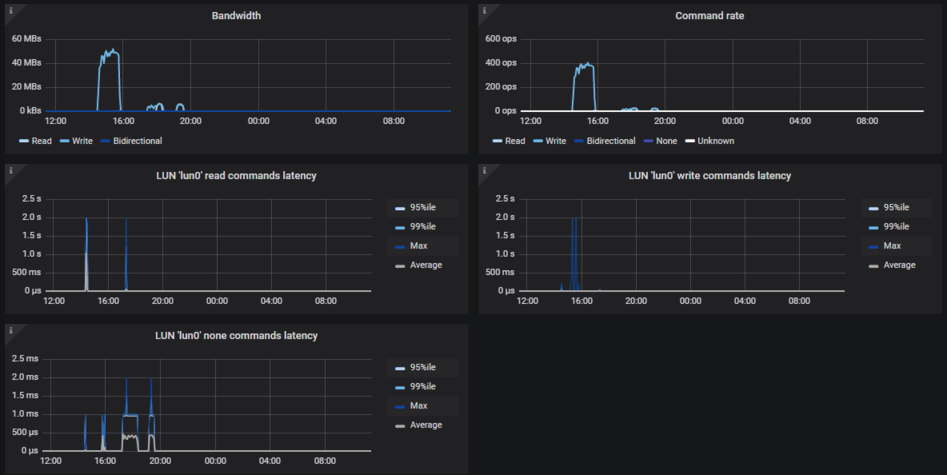
Task: Click the peak in the Bandwidth graph
Action: click(113, 50)
